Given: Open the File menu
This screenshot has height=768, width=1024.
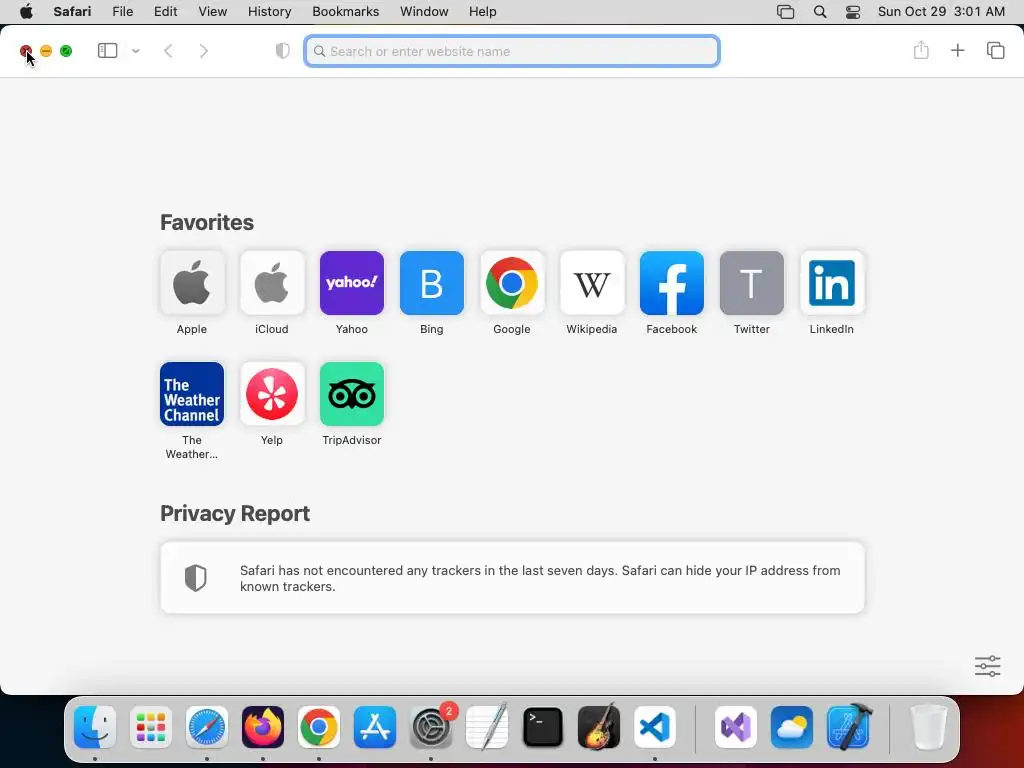Looking at the screenshot, I should coord(123,11).
